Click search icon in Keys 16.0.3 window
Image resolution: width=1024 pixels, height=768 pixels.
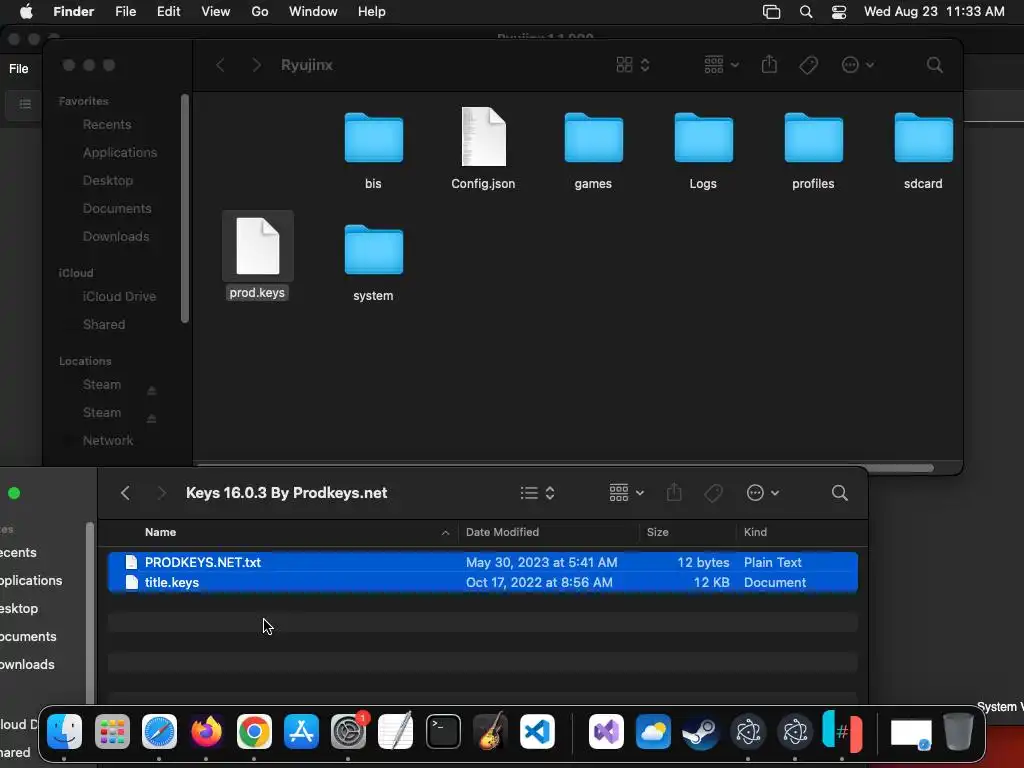tap(840, 493)
